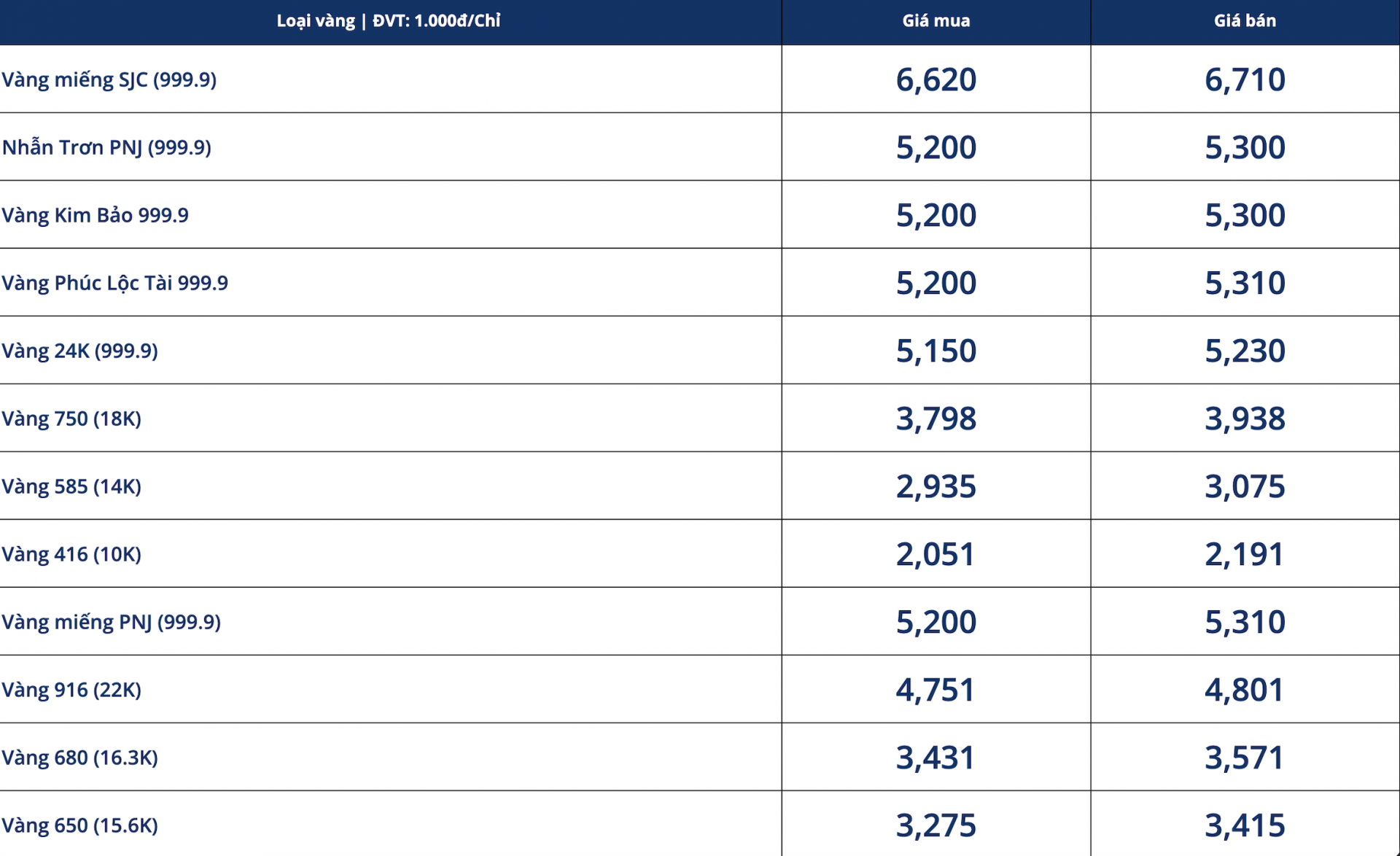1400x856 pixels.
Task: Click the sell price 5,230
Action: (x=1245, y=351)
